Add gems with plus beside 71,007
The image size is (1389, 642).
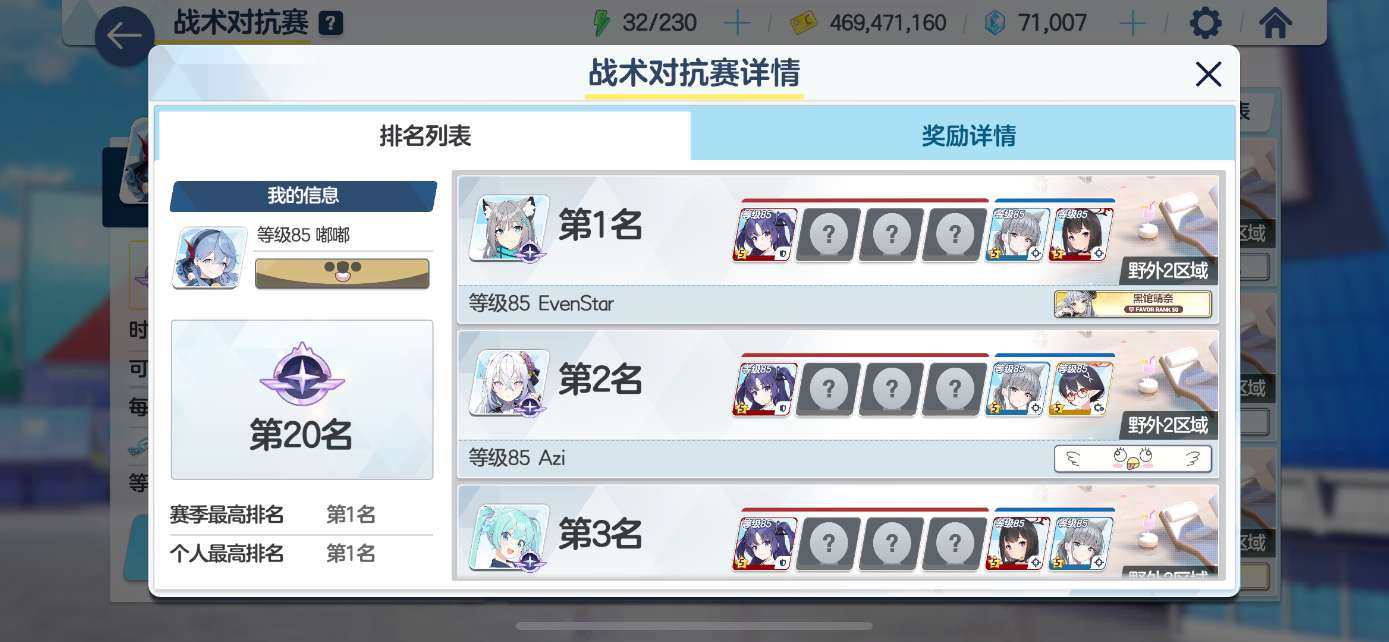[x=1132, y=22]
